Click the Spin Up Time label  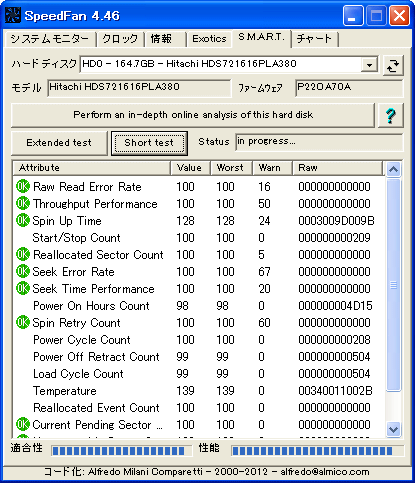coord(67,221)
